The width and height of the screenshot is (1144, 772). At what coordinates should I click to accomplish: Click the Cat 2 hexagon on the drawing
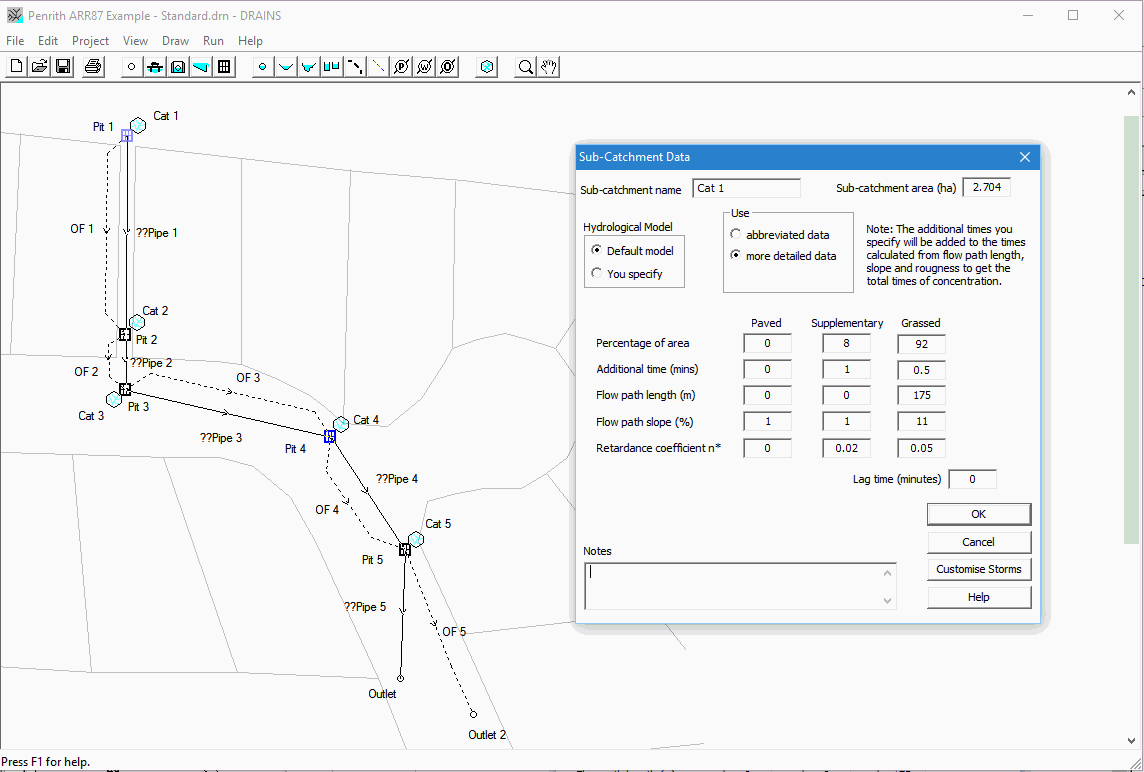pyautogui.click(x=136, y=322)
